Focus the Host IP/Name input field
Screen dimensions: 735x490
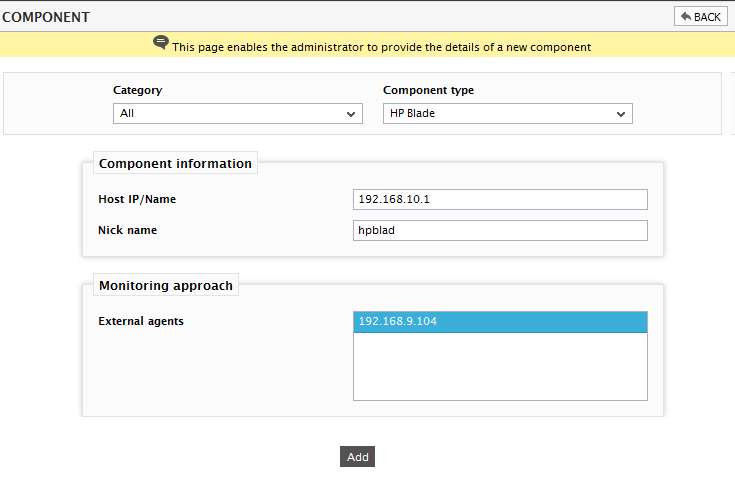coord(500,199)
